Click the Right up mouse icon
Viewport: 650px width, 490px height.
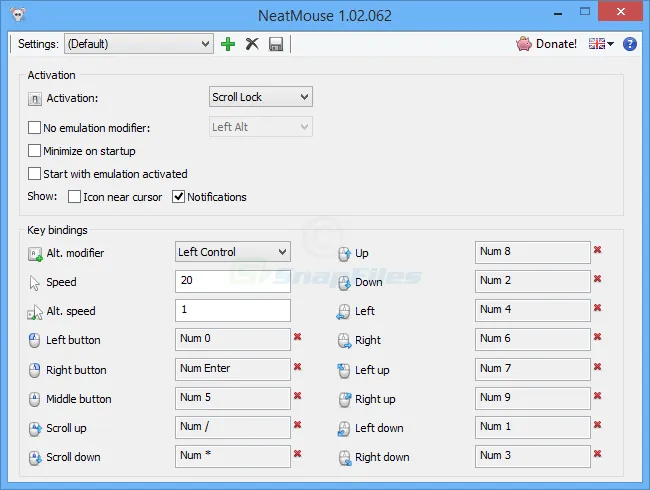point(344,400)
